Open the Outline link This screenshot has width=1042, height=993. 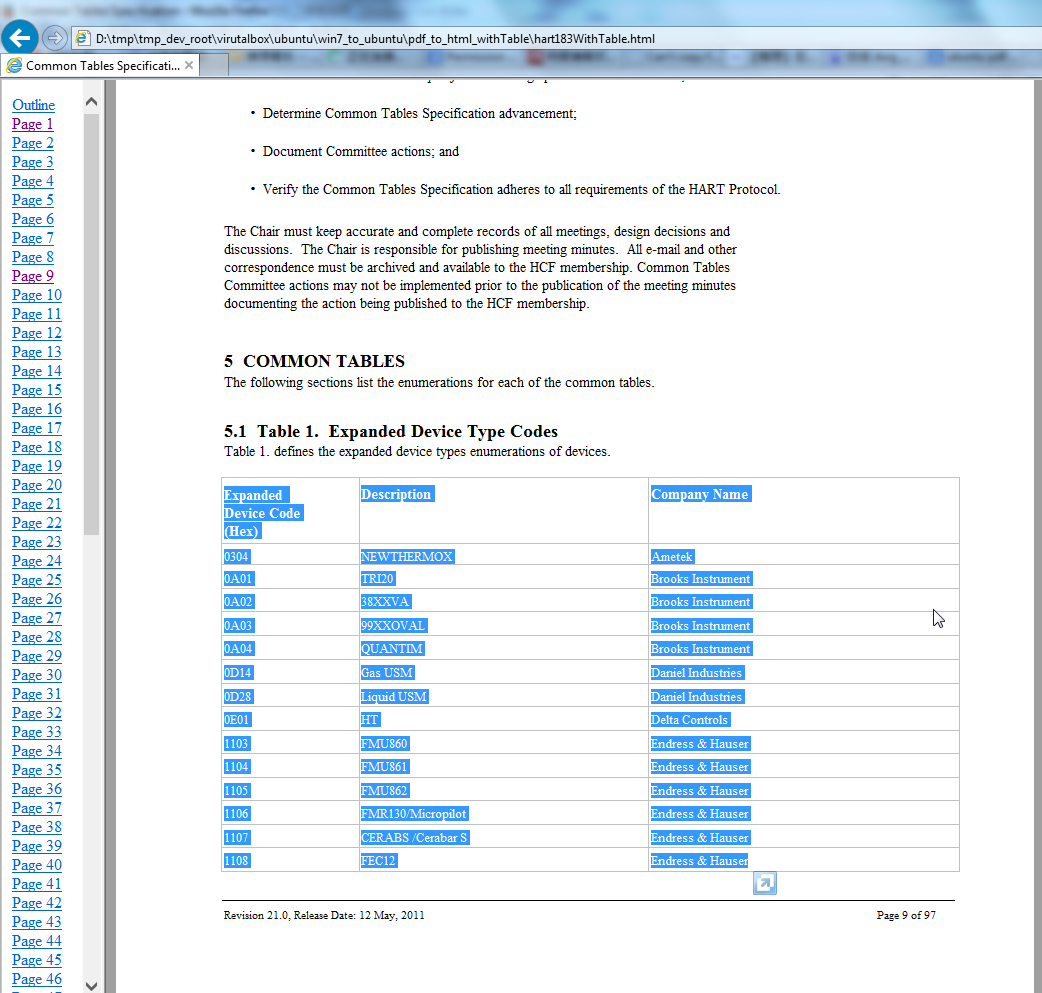(x=33, y=104)
